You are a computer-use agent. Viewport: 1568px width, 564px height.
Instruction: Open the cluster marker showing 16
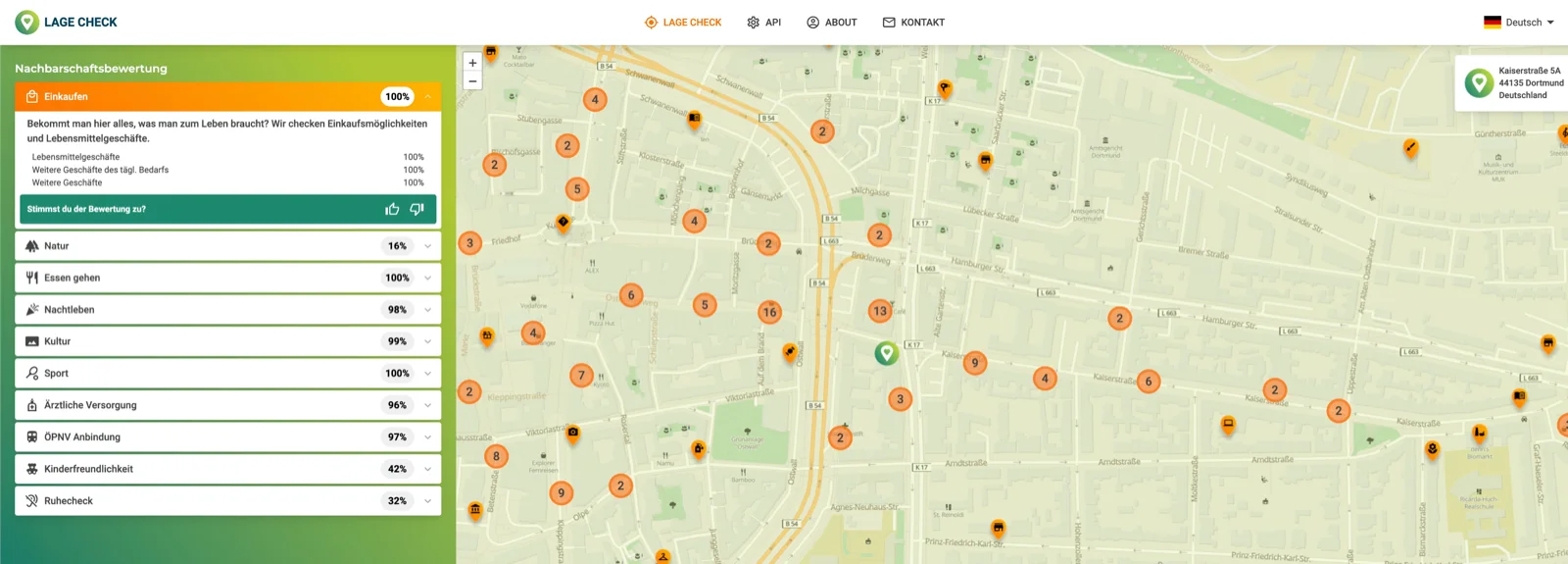tap(769, 312)
